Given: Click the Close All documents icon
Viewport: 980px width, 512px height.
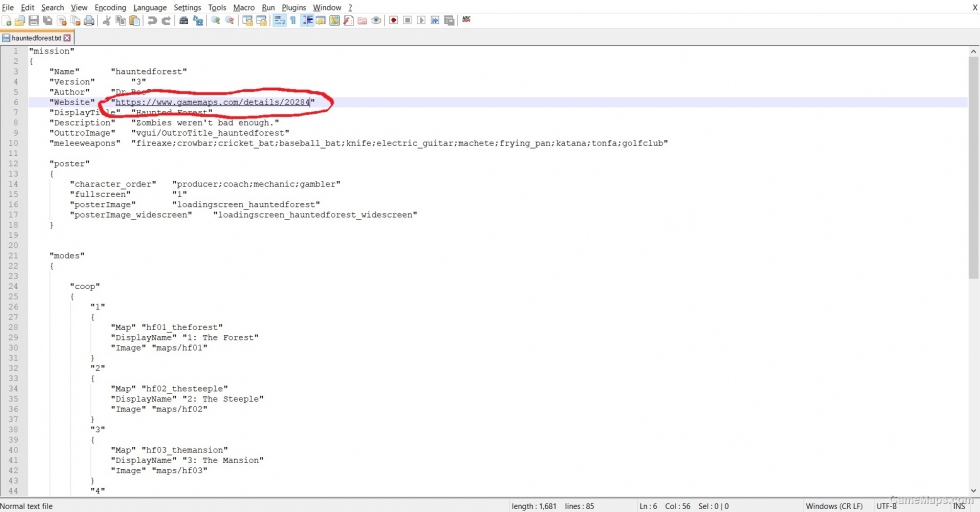Looking at the screenshot, I should [x=75, y=21].
